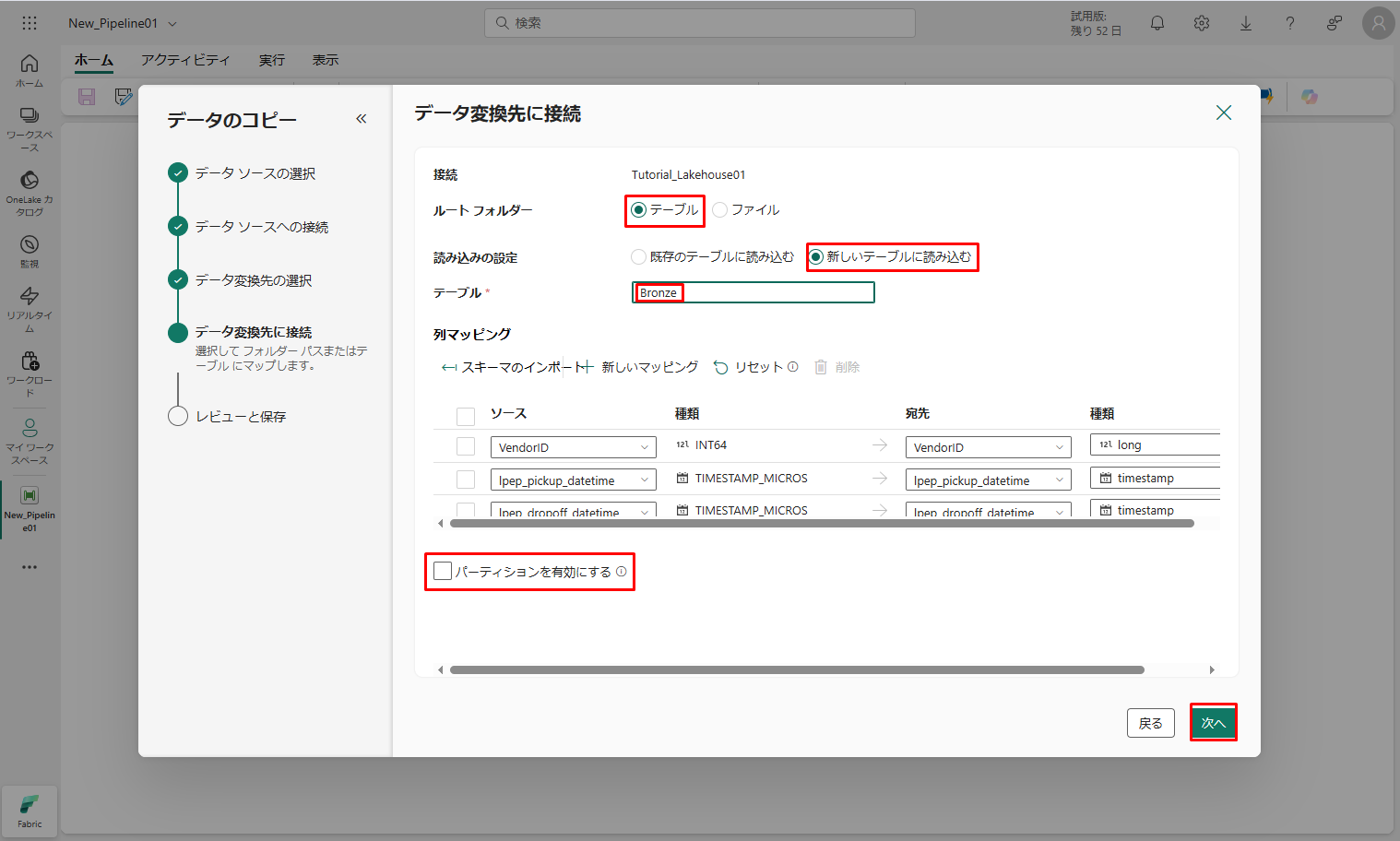Show more sidebar options ellipsis

click(30, 567)
